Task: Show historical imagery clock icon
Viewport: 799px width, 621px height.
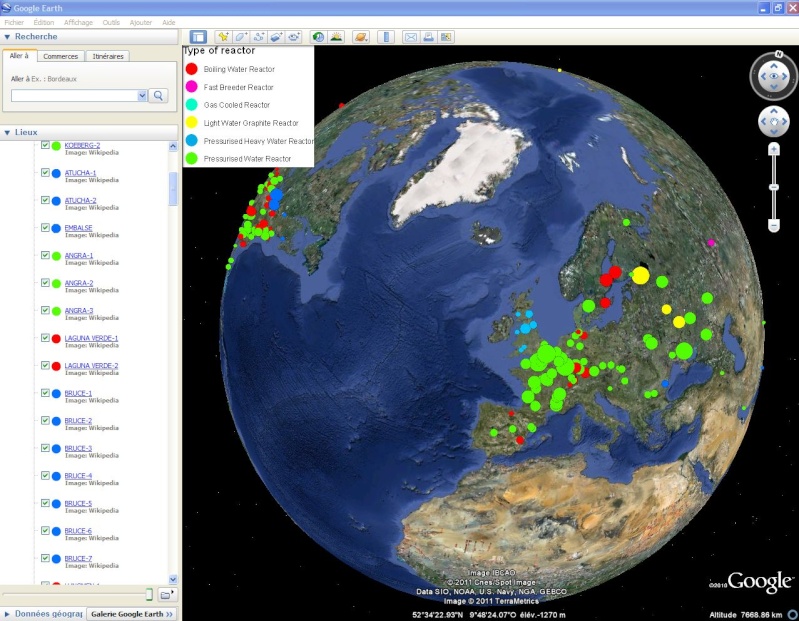Action: click(318, 37)
